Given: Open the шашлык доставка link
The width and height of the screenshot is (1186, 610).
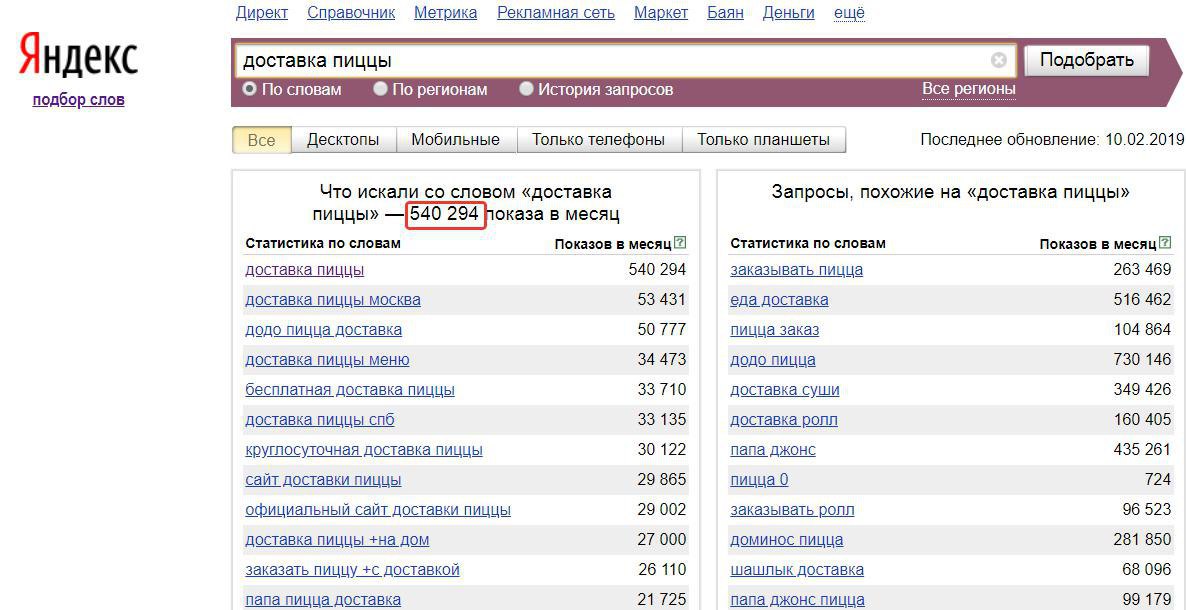Looking at the screenshot, I should [x=796, y=569].
